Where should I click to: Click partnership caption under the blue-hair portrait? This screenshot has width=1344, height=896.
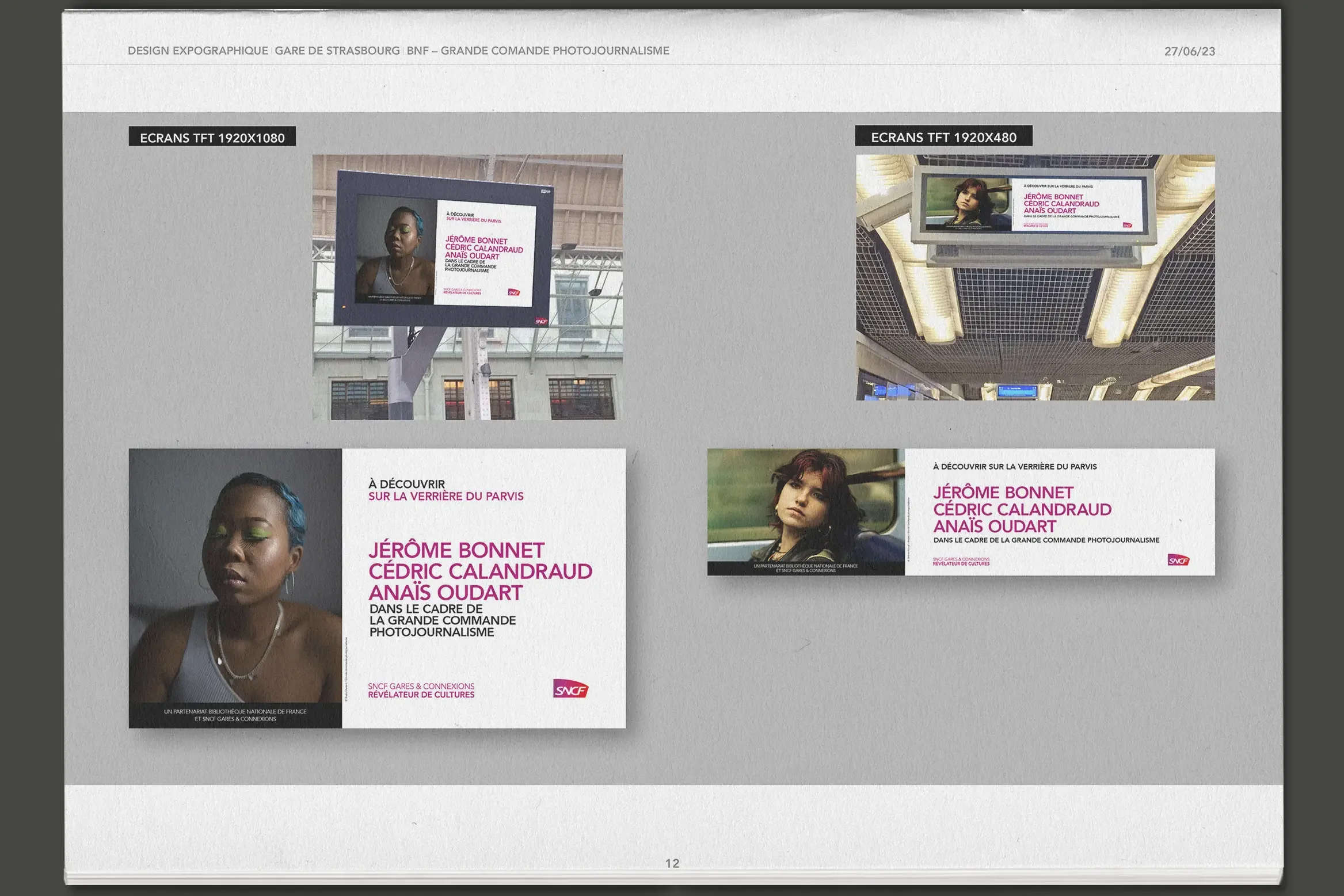(x=235, y=715)
